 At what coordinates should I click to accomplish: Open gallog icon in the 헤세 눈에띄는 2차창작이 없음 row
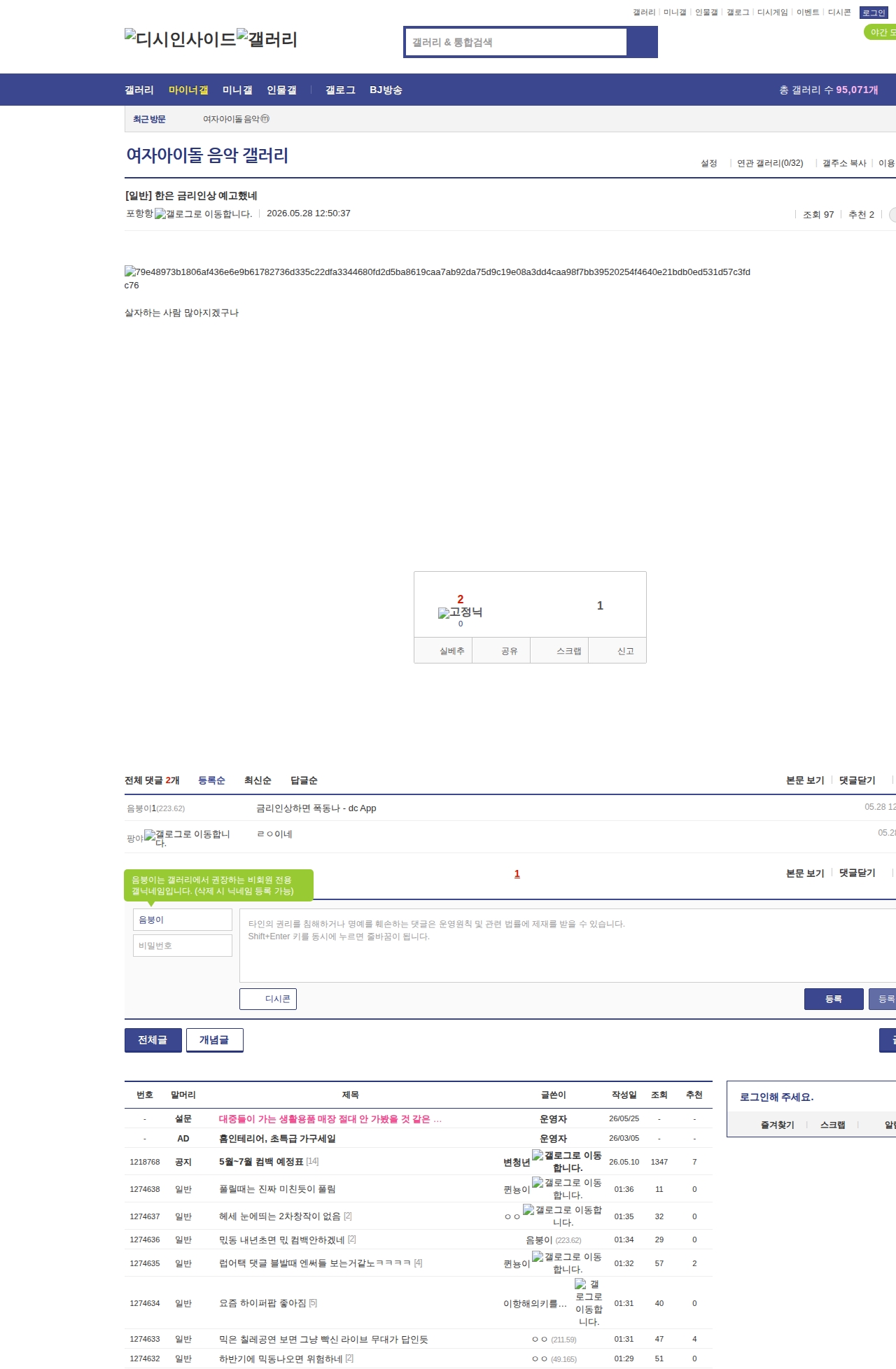[563, 1216]
